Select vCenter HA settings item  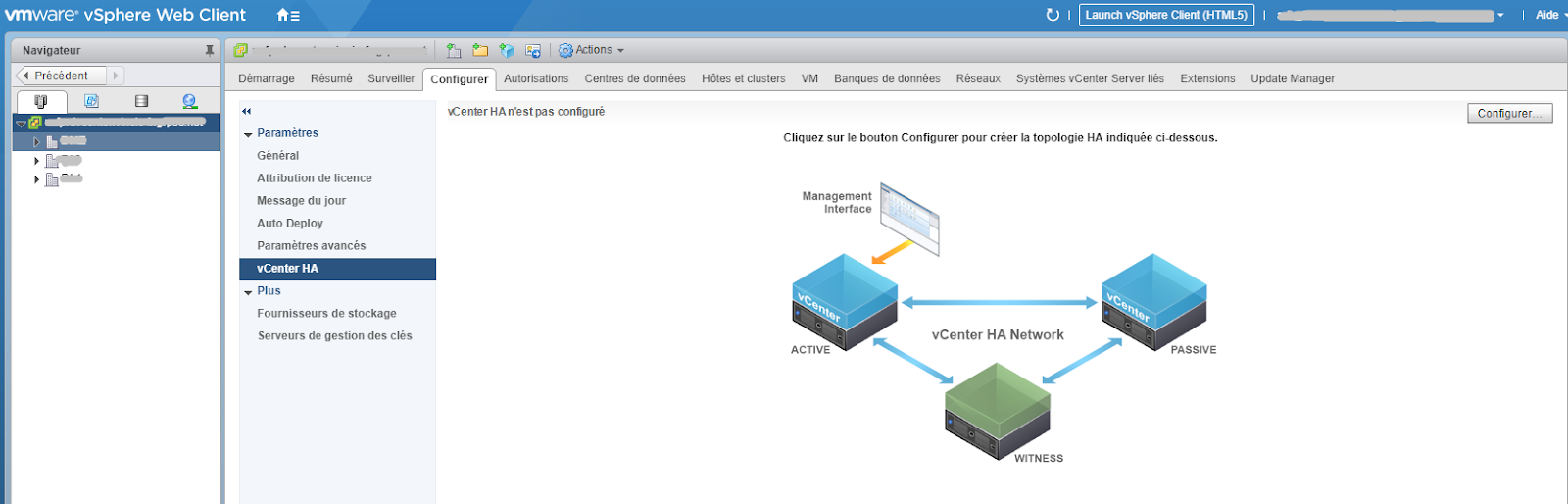[337, 269]
